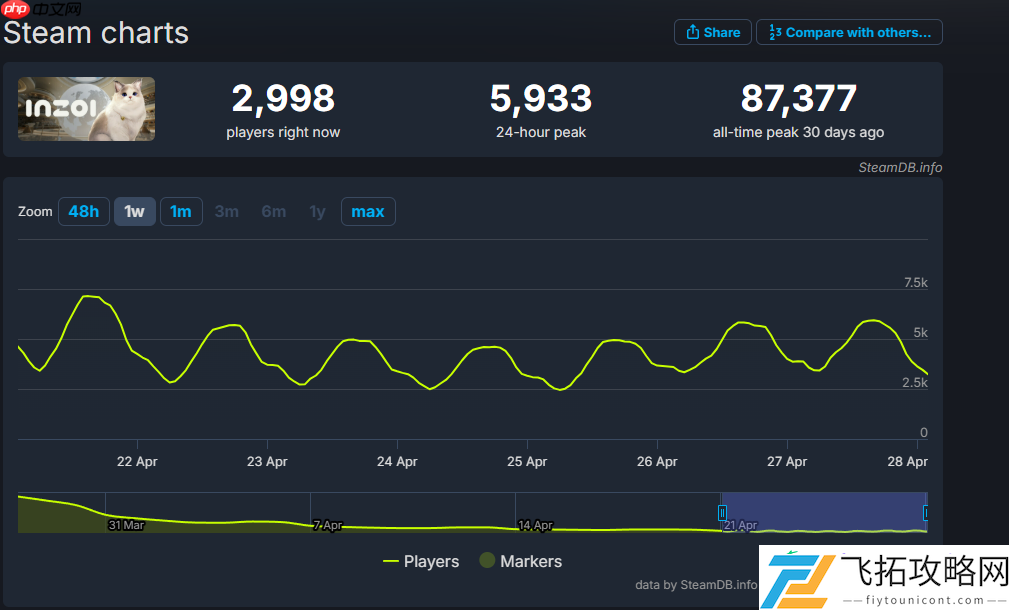Click the 22 Apr axis label
Image resolution: width=1009 pixels, height=610 pixels.
[137, 461]
